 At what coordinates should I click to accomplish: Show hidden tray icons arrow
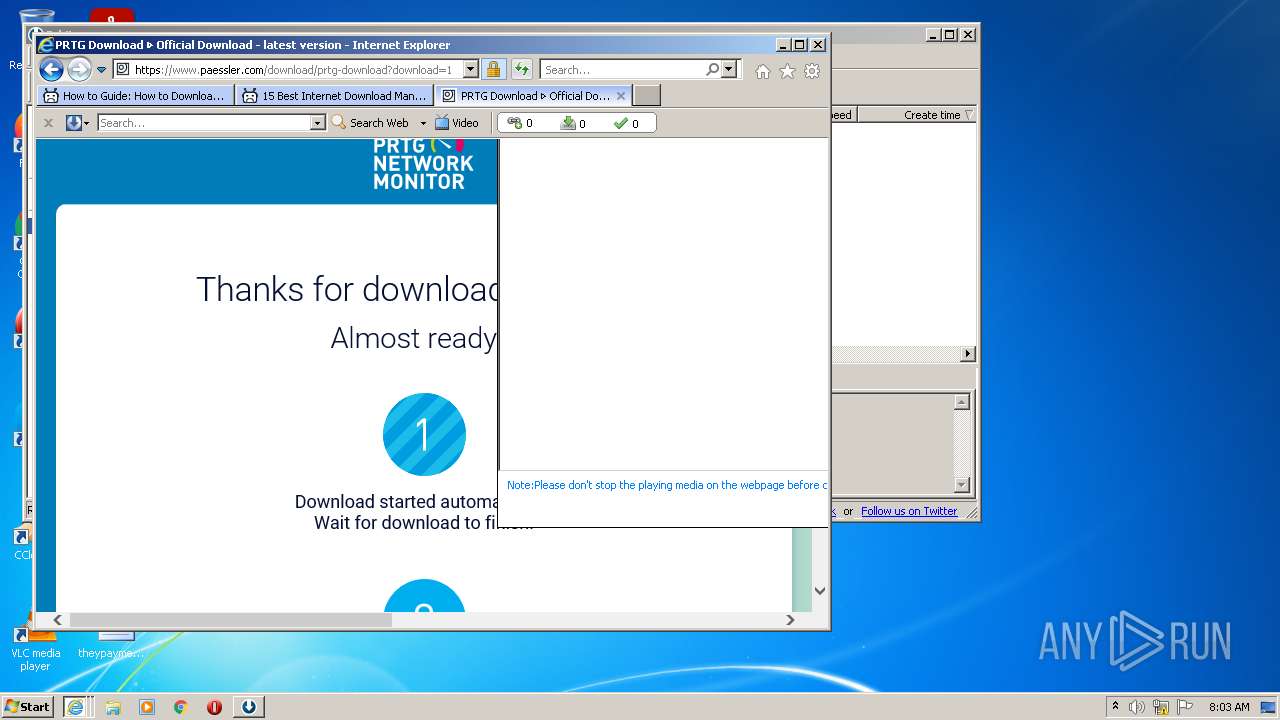tap(1115, 706)
